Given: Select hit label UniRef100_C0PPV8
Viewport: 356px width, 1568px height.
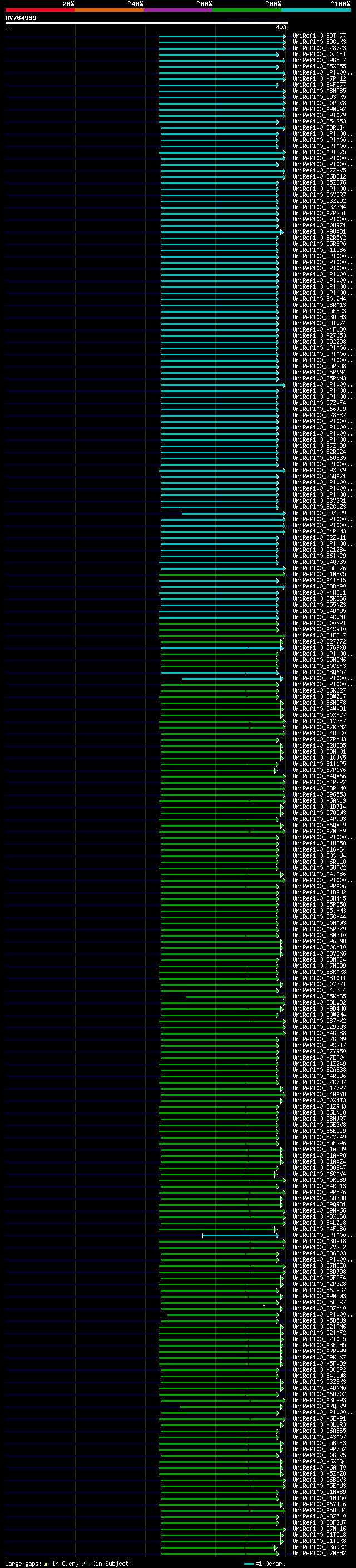Looking at the screenshot, I should [x=319, y=103].
